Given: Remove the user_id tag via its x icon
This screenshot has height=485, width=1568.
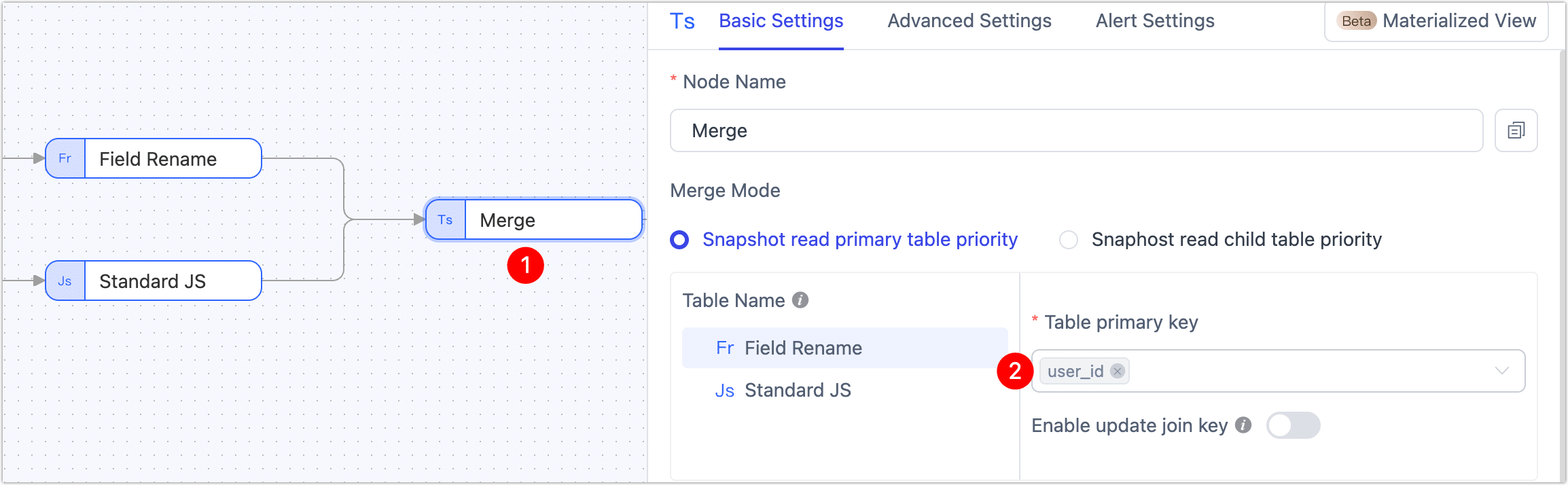Looking at the screenshot, I should point(1118,371).
